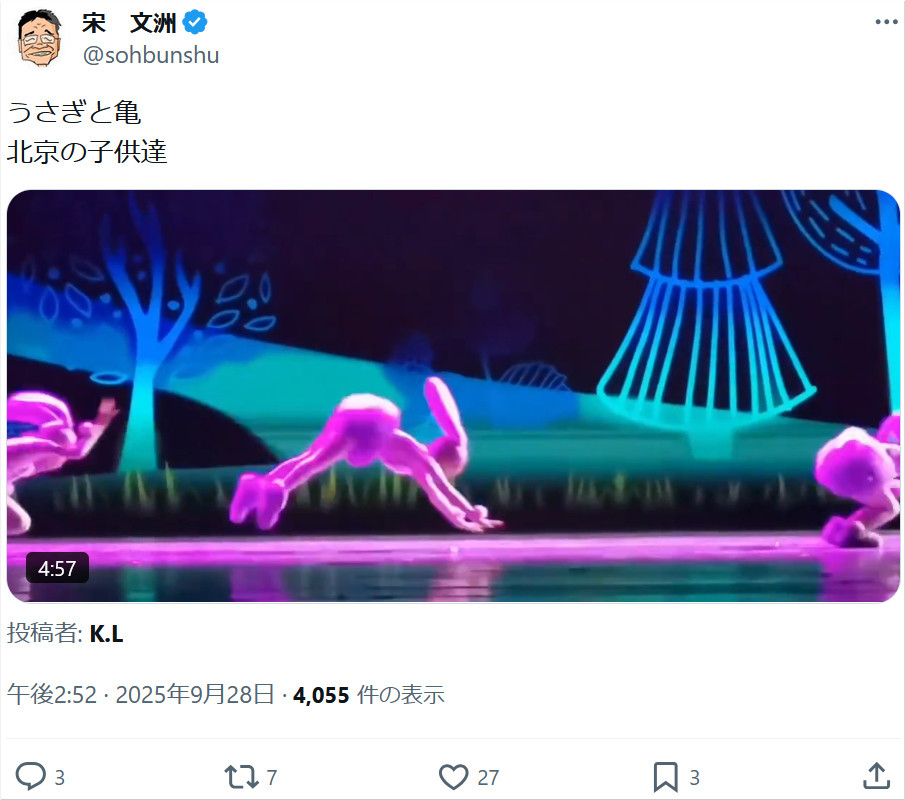Screen dimensions: 905x800
Task: Click the 4,055 件の表示 view count
Action: pos(369,695)
